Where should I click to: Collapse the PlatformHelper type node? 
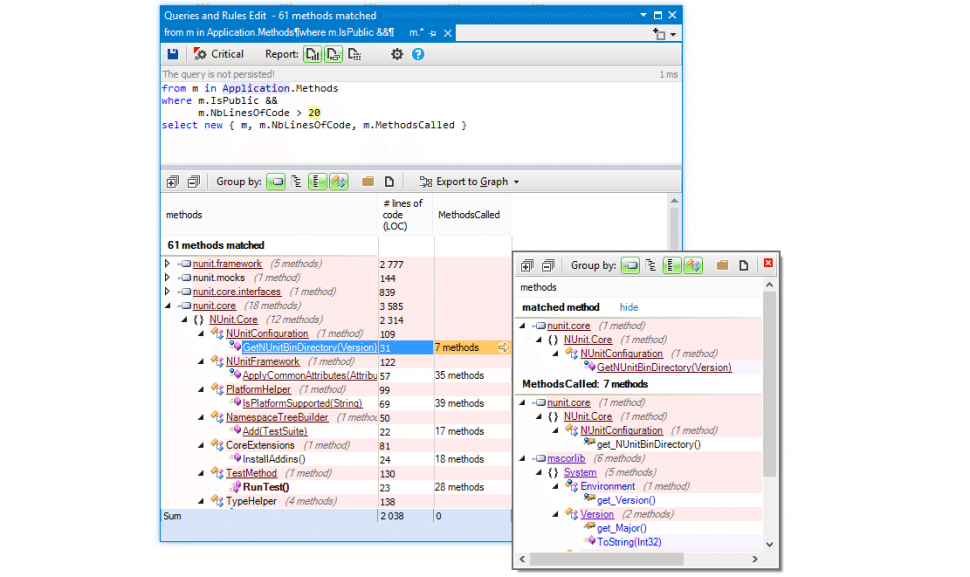click(x=201, y=390)
